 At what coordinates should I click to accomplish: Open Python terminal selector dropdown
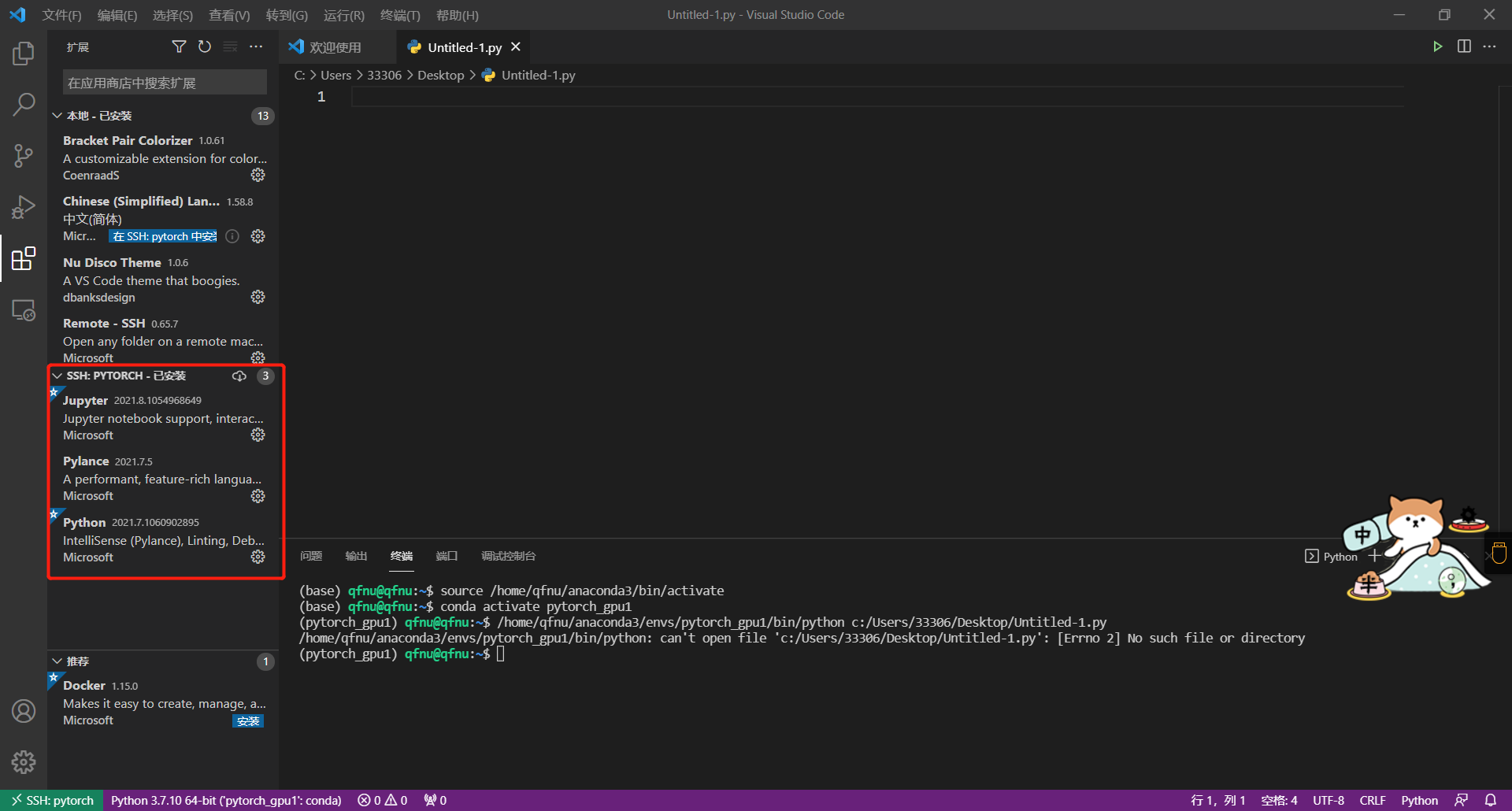click(1332, 557)
